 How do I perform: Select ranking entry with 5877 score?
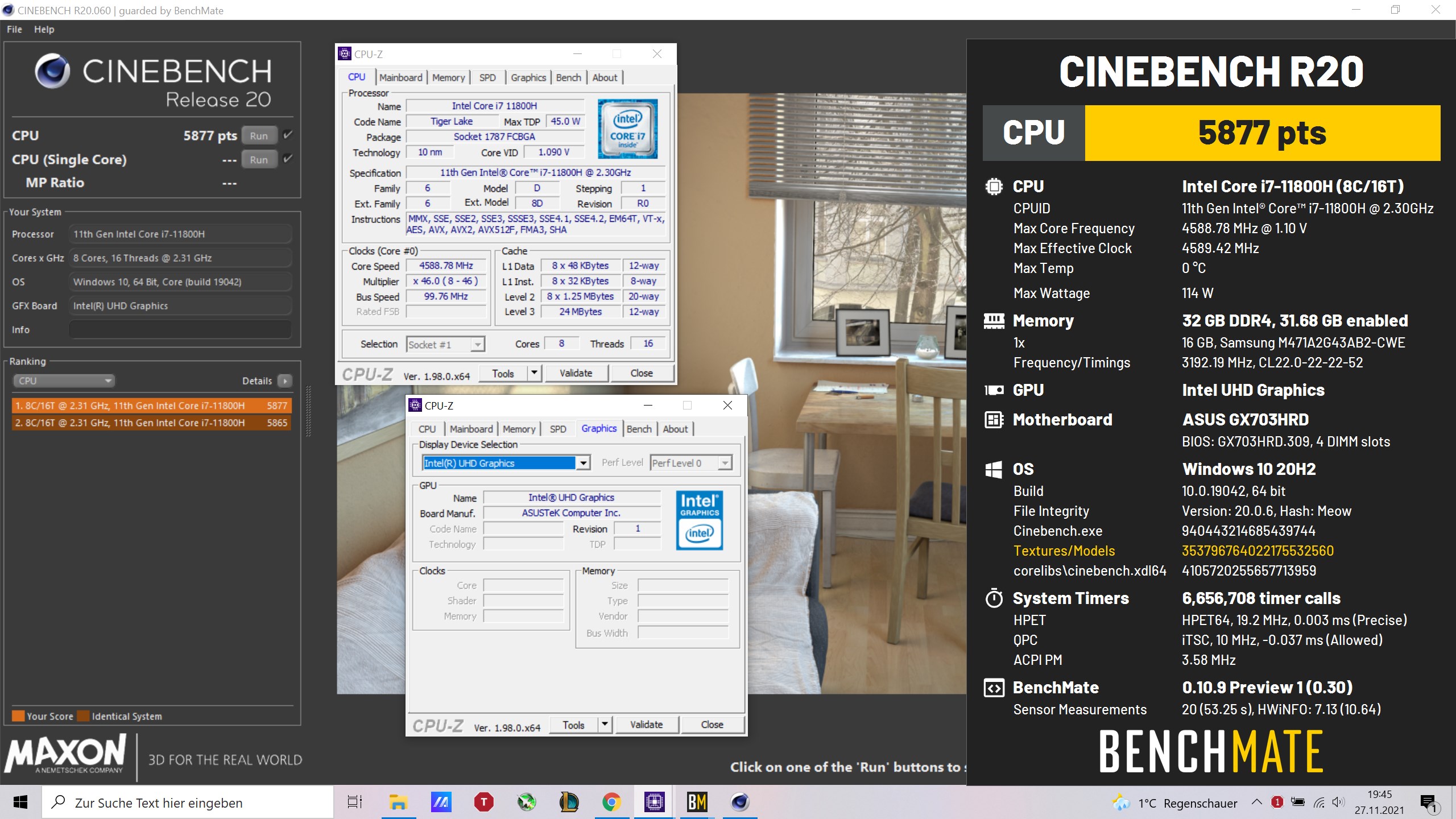tap(151, 406)
